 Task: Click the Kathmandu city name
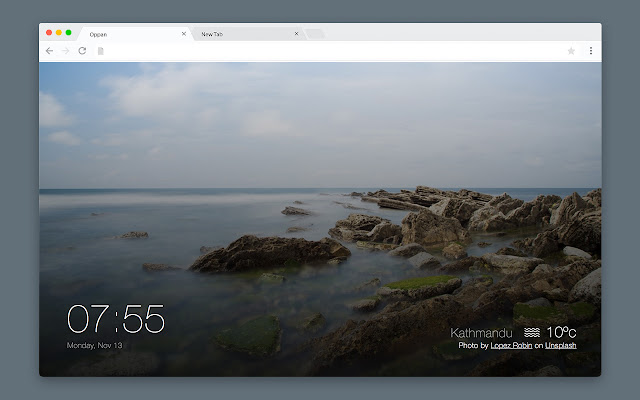(481, 332)
